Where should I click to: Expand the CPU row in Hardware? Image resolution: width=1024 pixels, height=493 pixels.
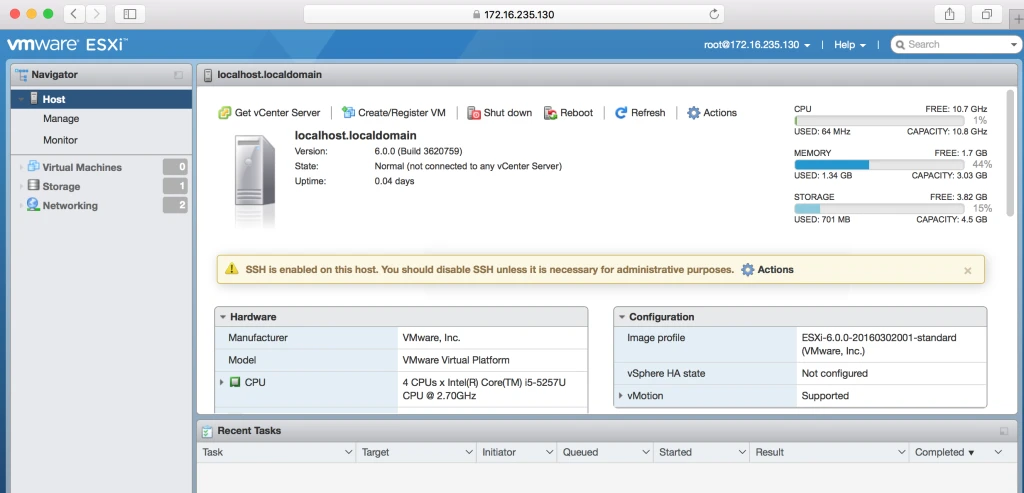(x=222, y=383)
